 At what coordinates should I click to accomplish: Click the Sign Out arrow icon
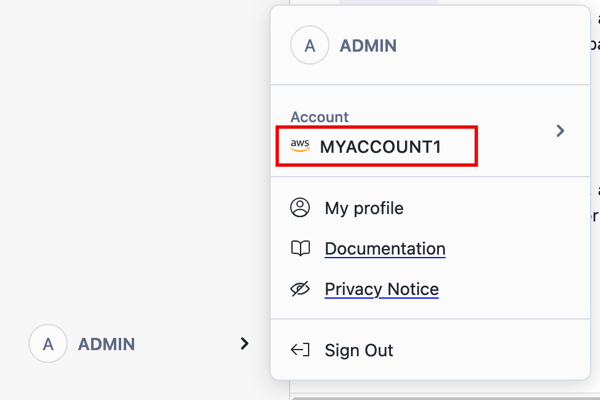300,350
